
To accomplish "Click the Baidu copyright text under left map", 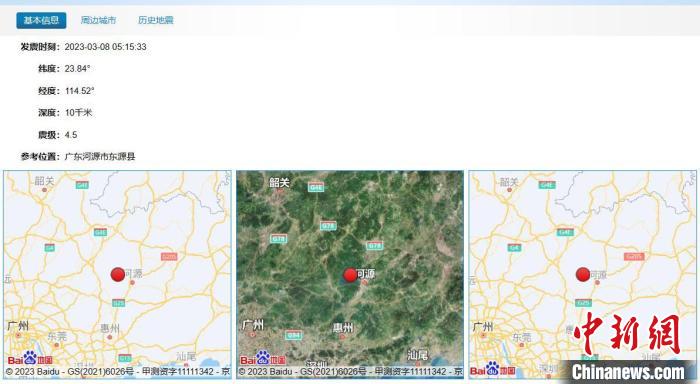I will pyautogui.click(x=118, y=371).
